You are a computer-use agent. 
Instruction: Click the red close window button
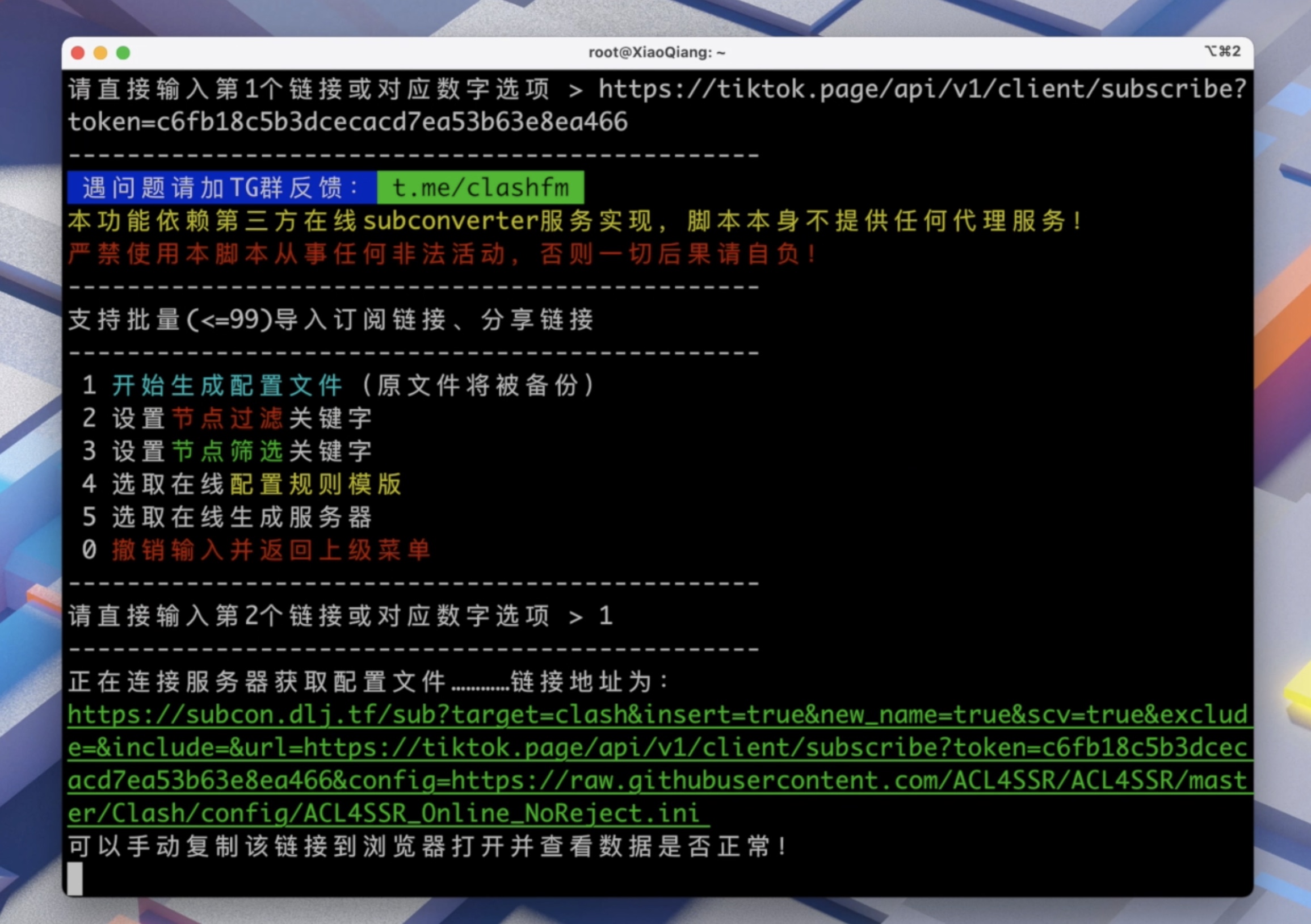click(78, 53)
